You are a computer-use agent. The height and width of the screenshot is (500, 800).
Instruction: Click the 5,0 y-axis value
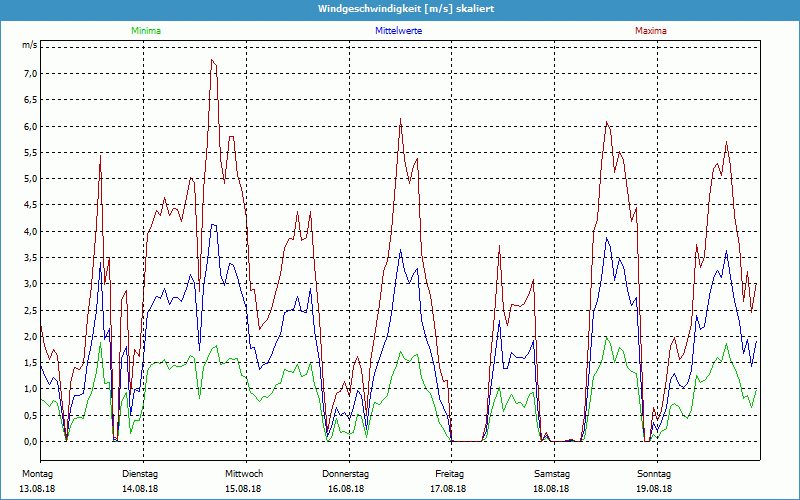tap(30, 179)
